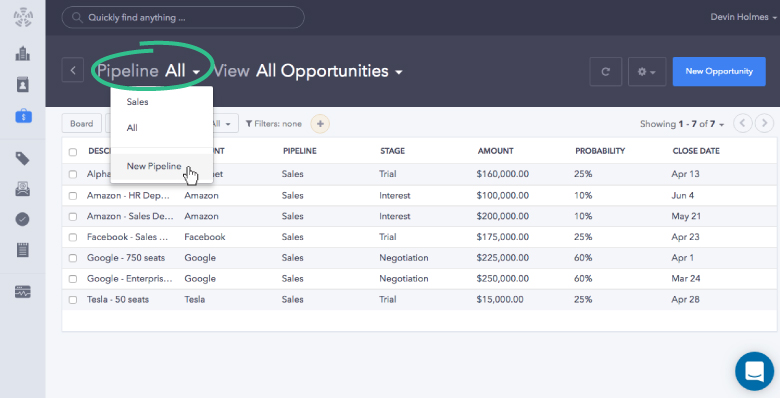Open Tesla - 50 seats opportunity

click(118, 299)
